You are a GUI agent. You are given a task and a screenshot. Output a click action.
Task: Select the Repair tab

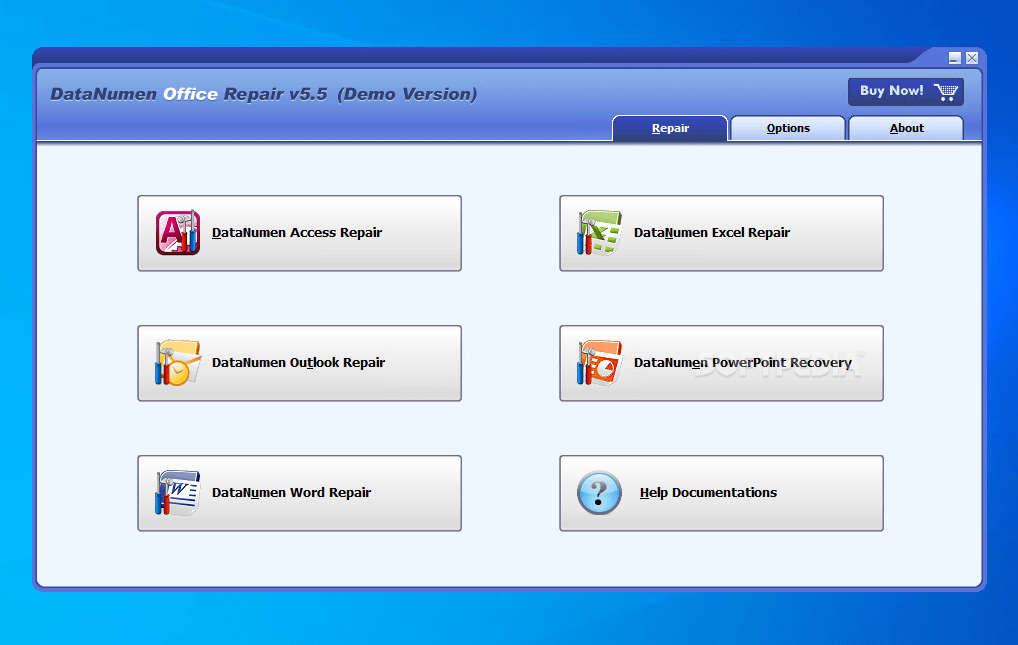pyautogui.click(x=670, y=128)
